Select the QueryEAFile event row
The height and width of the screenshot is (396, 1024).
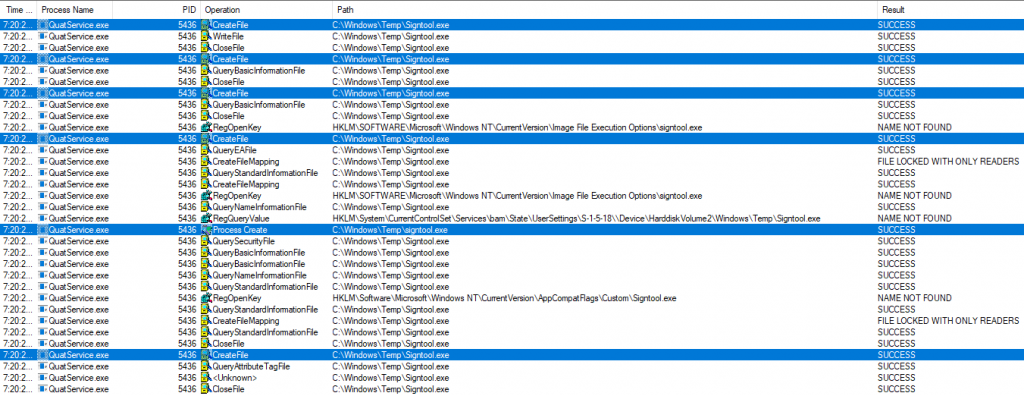pos(512,150)
